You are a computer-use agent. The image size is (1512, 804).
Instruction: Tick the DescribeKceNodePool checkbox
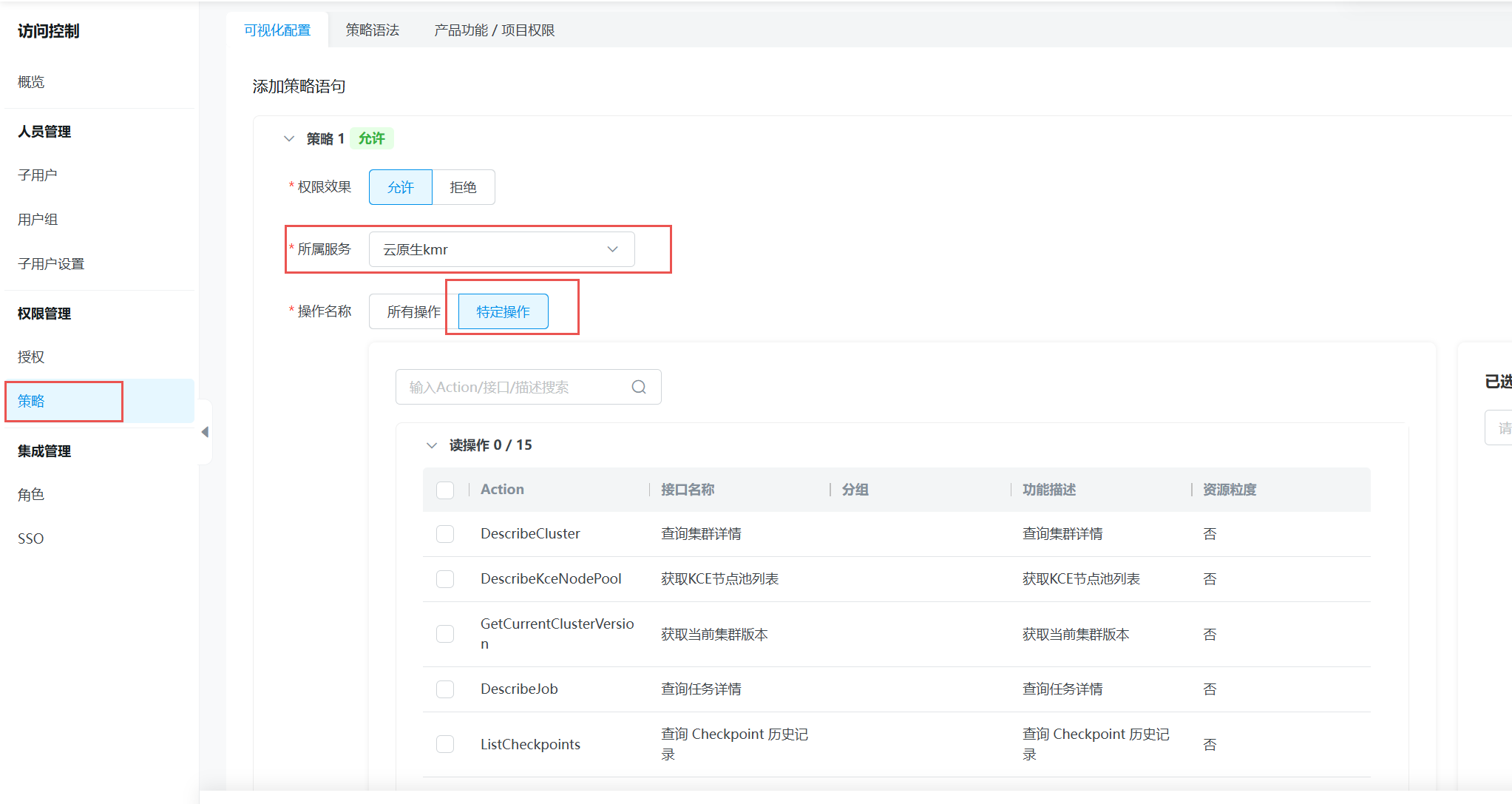pyautogui.click(x=445, y=579)
